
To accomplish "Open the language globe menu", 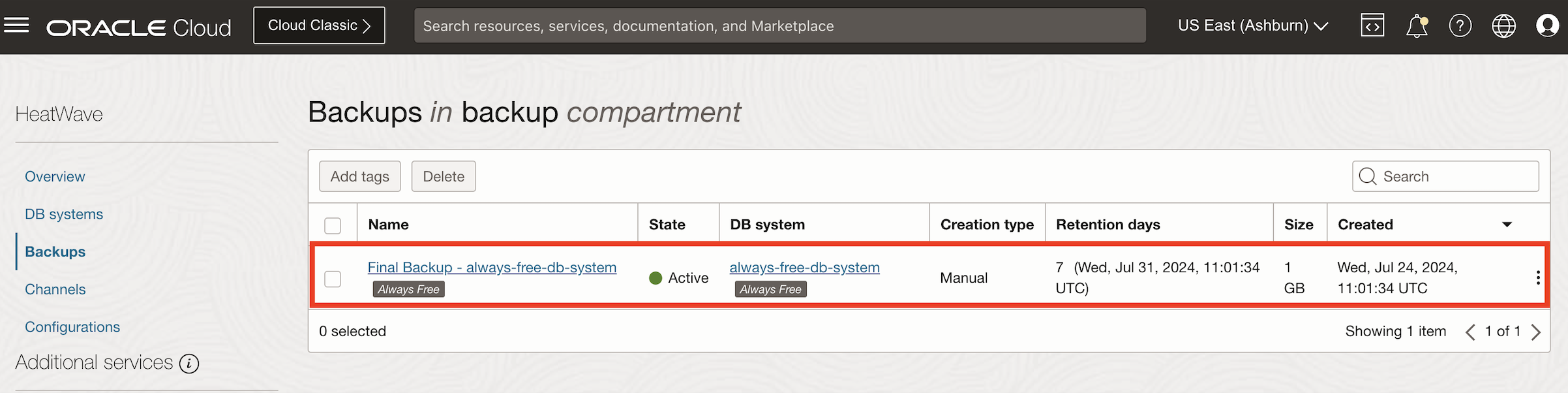I will [1503, 26].
